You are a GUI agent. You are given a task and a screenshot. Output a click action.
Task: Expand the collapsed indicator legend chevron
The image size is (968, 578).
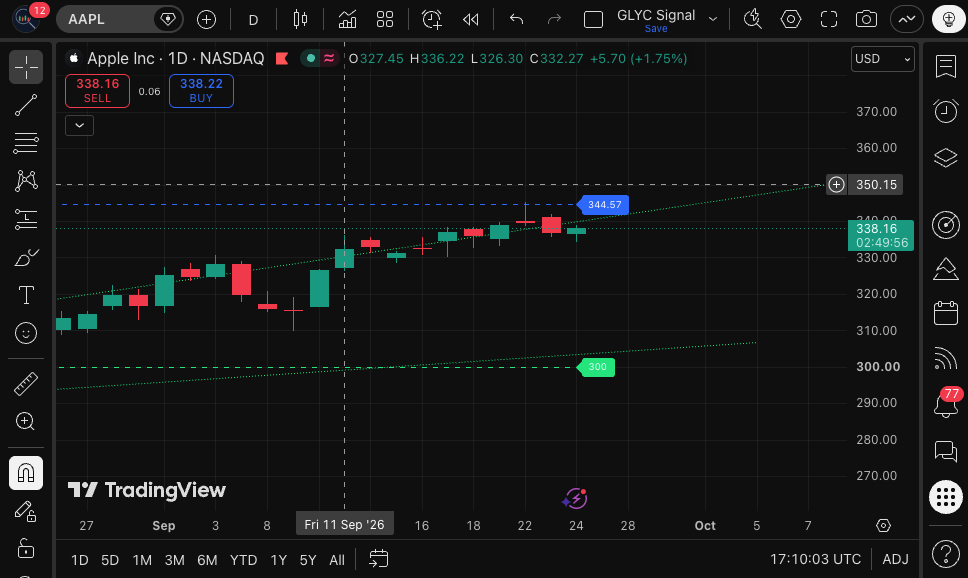point(79,125)
